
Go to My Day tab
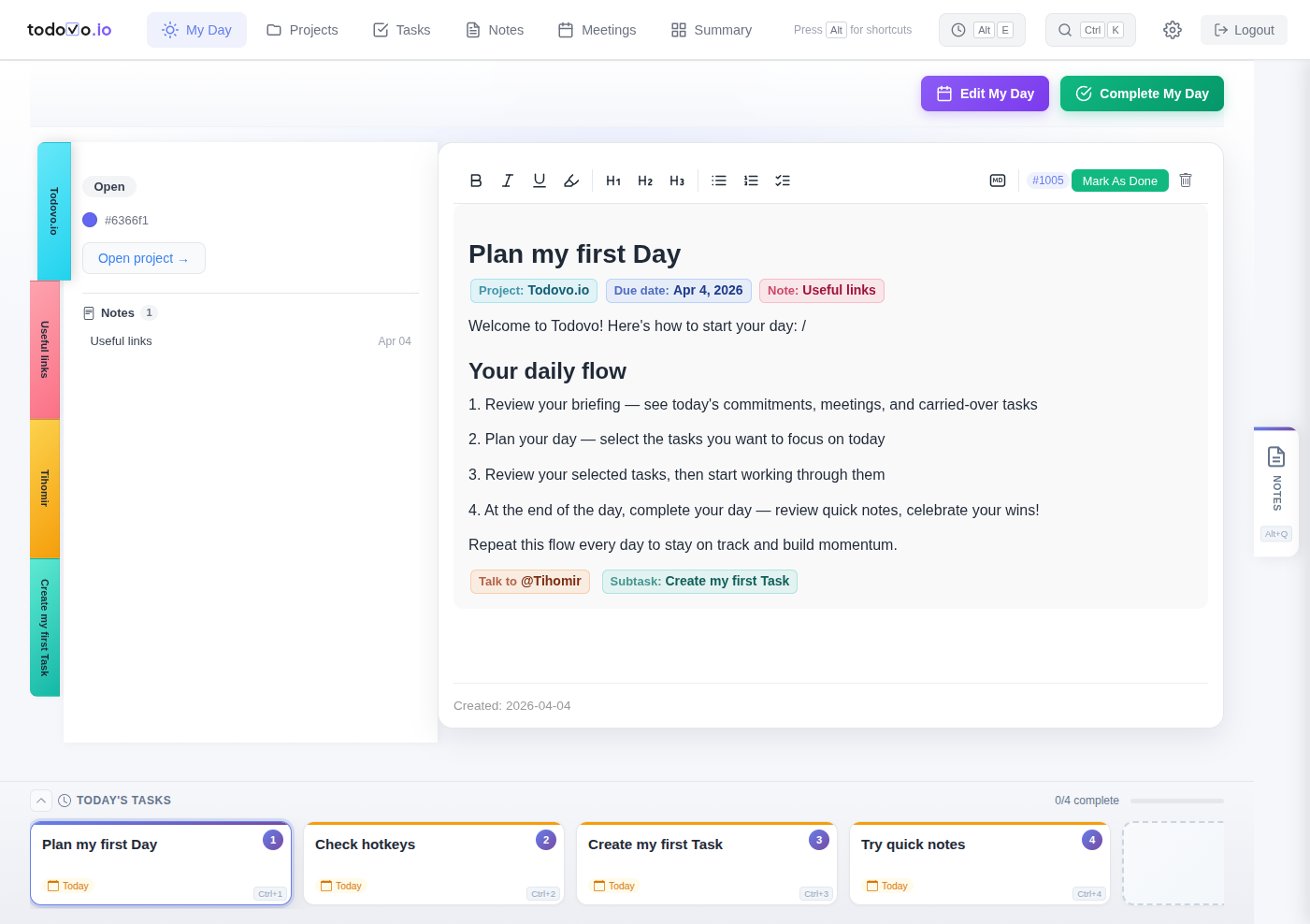[196, 30]
